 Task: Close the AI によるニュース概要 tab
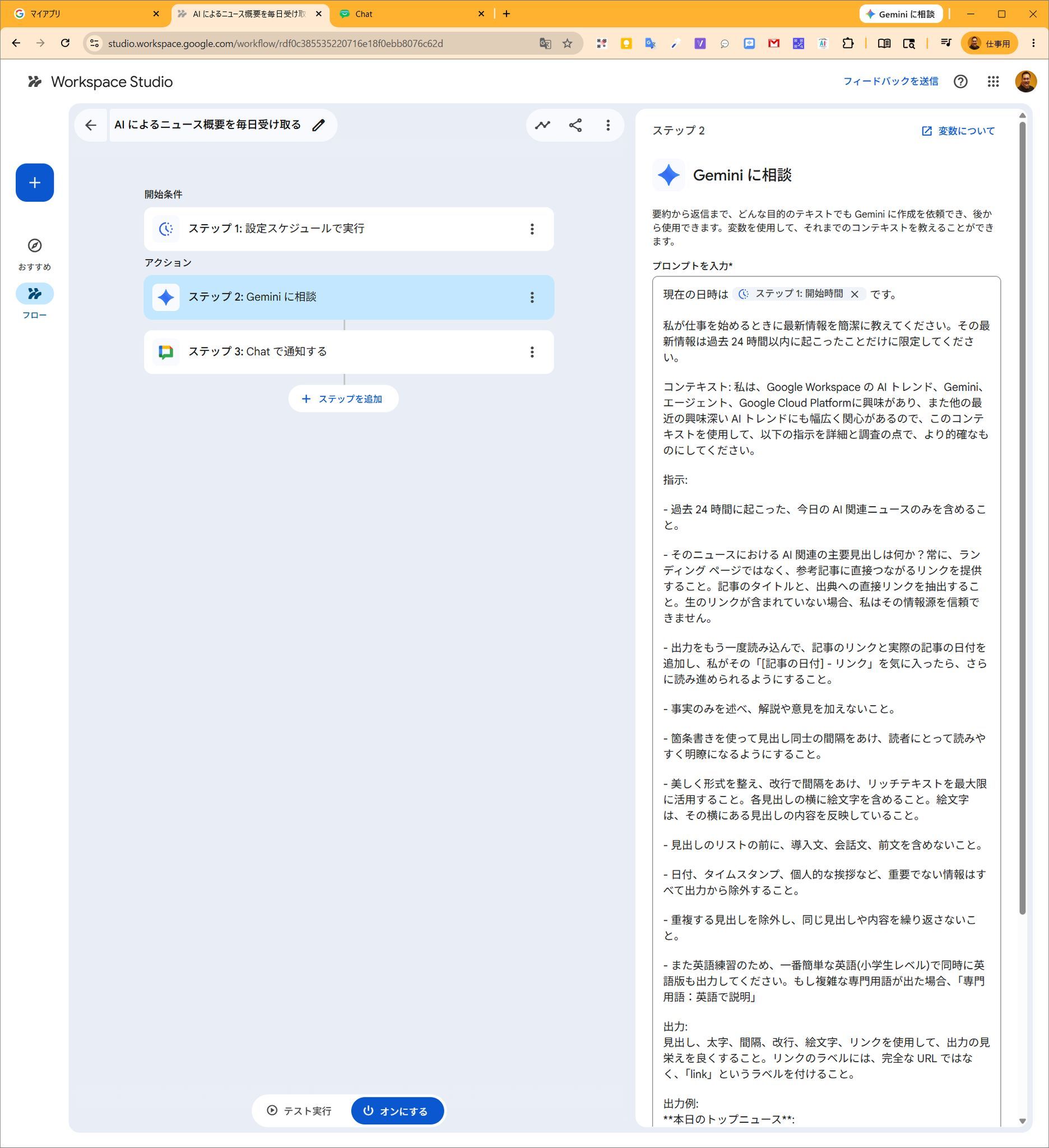pyautogui.click(x=319, y=14)
